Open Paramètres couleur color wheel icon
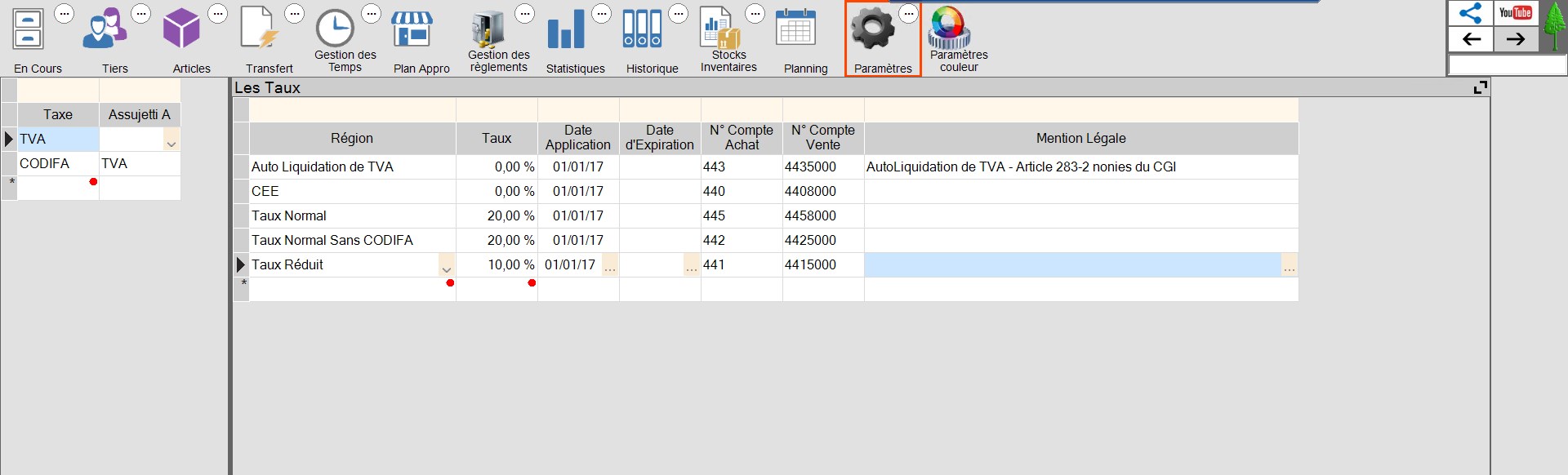Viewport: 1568px width, 475px height. [949, 27]
